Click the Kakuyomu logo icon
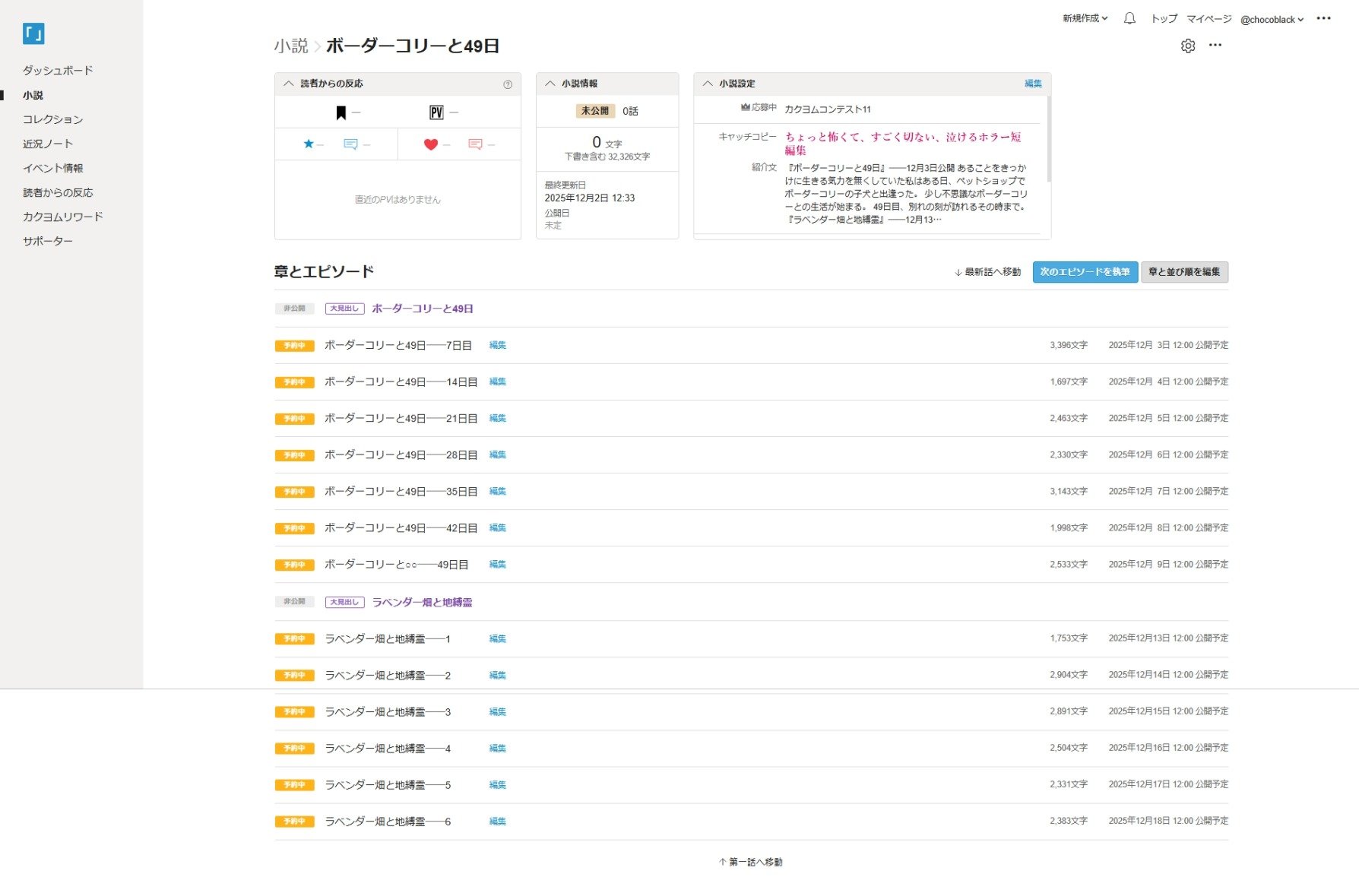 pos(33,33)
